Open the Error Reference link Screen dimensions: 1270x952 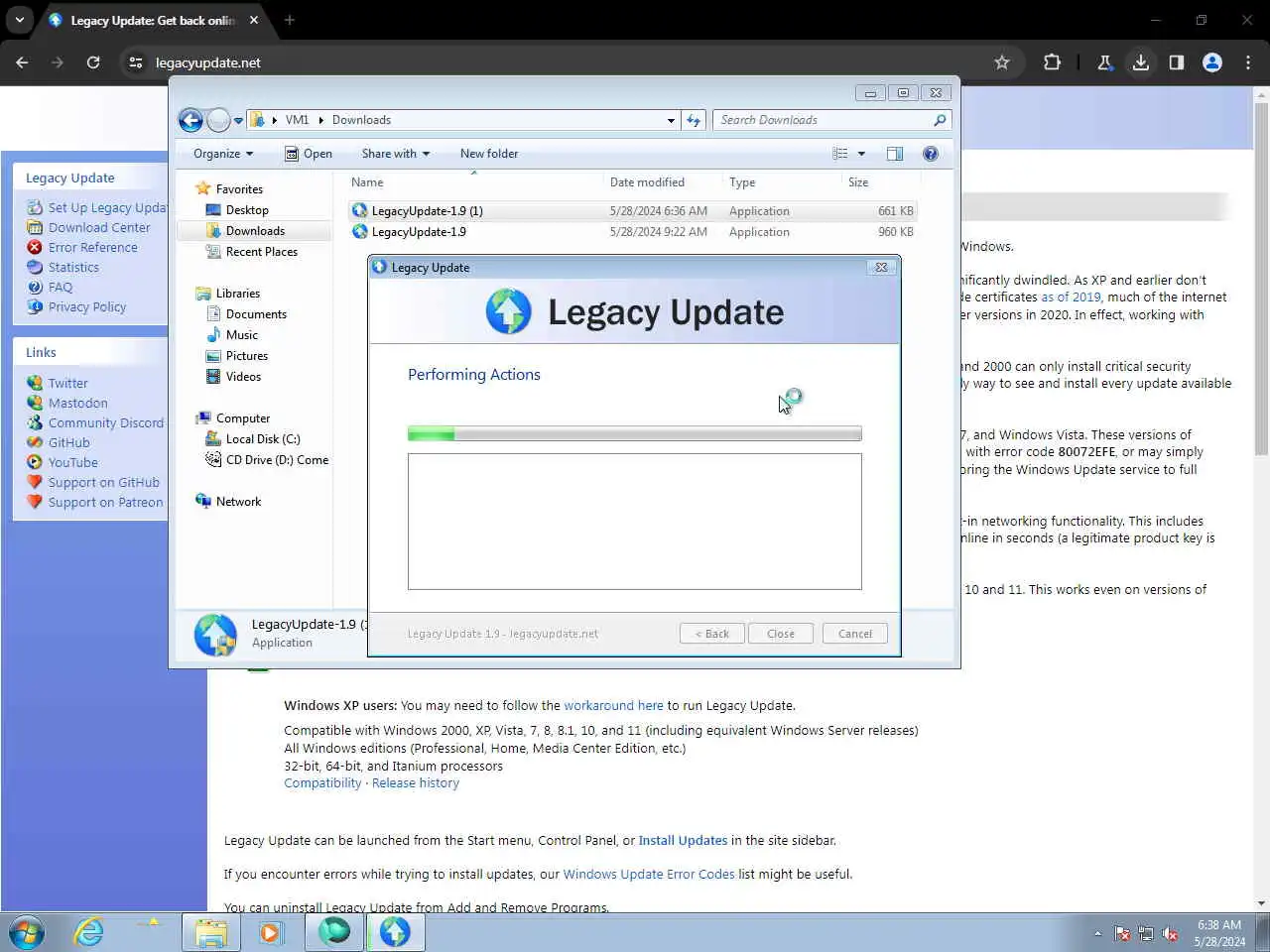(93, 248)
